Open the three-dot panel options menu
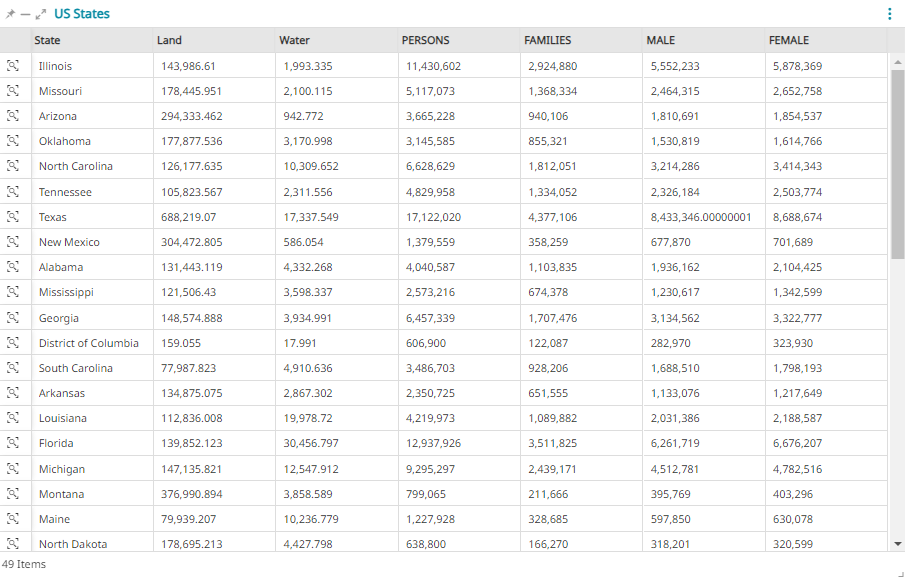The width and height of the screenshot is (905, 577). [890, 14]
